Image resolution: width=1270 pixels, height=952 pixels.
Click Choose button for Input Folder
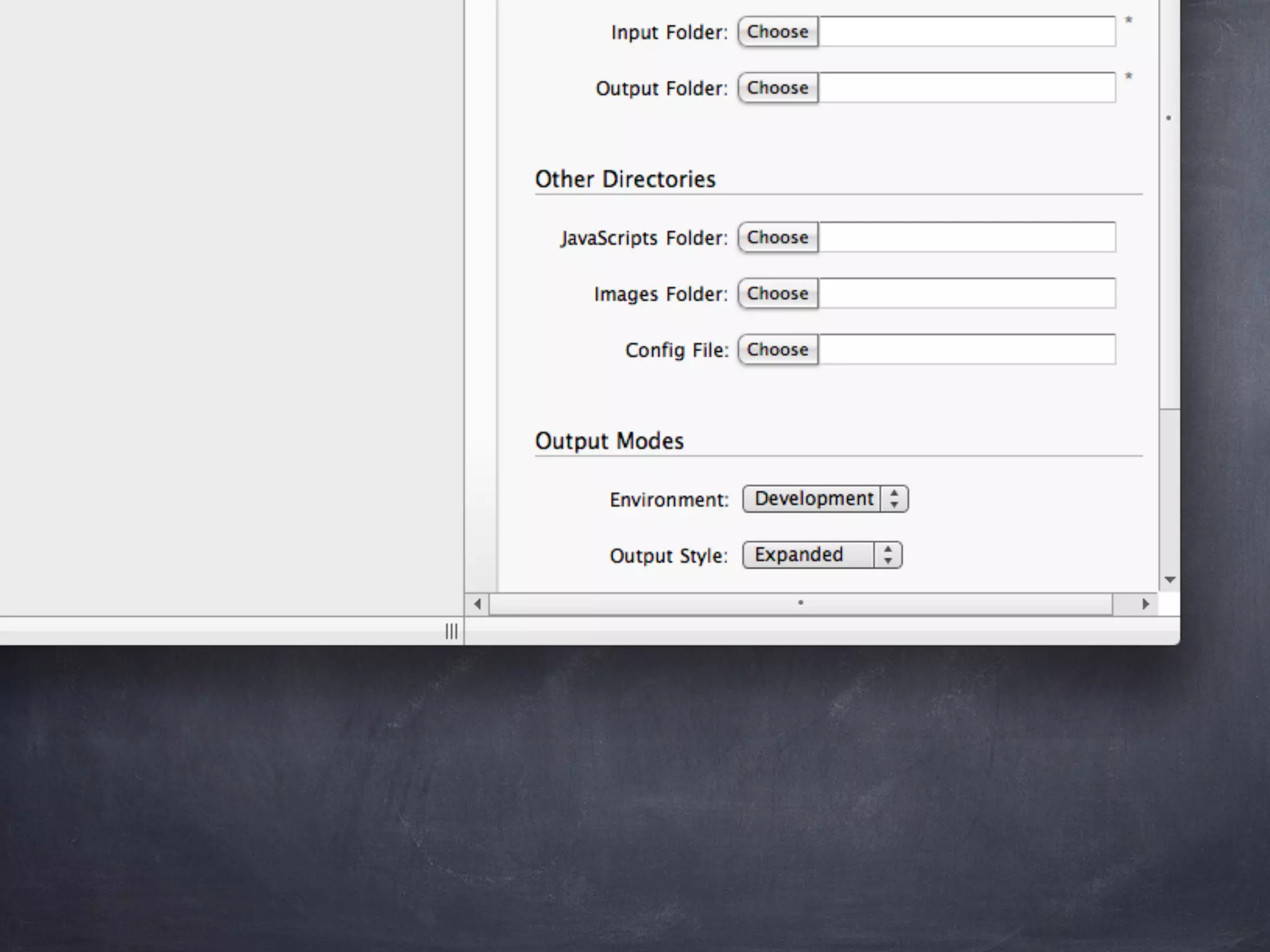point(778,32)
